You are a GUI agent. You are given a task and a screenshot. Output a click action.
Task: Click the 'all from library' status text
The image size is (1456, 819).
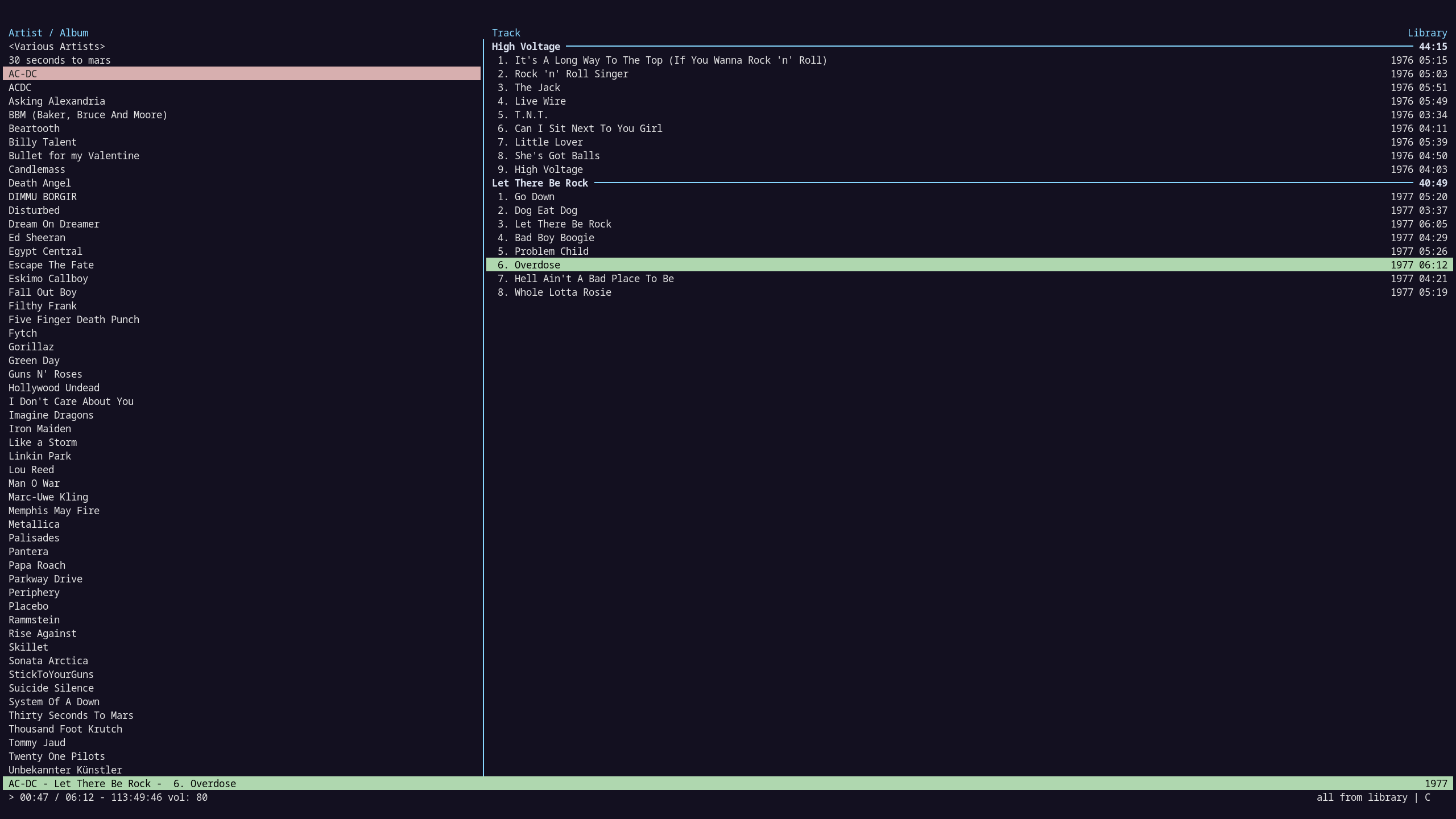click(x=1362, y=797)
